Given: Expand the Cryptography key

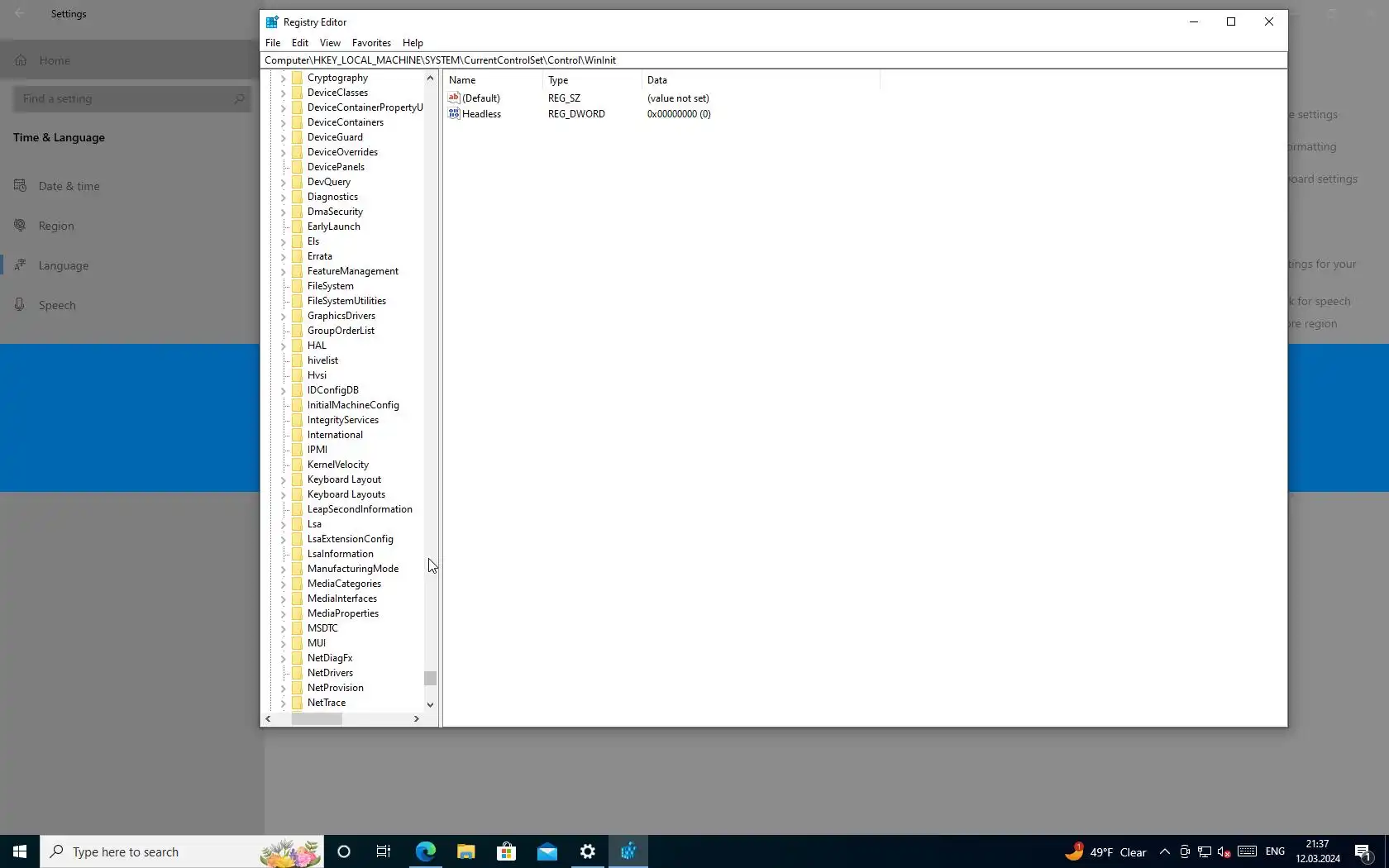Looking at the screenshot, I should (283, 79).
